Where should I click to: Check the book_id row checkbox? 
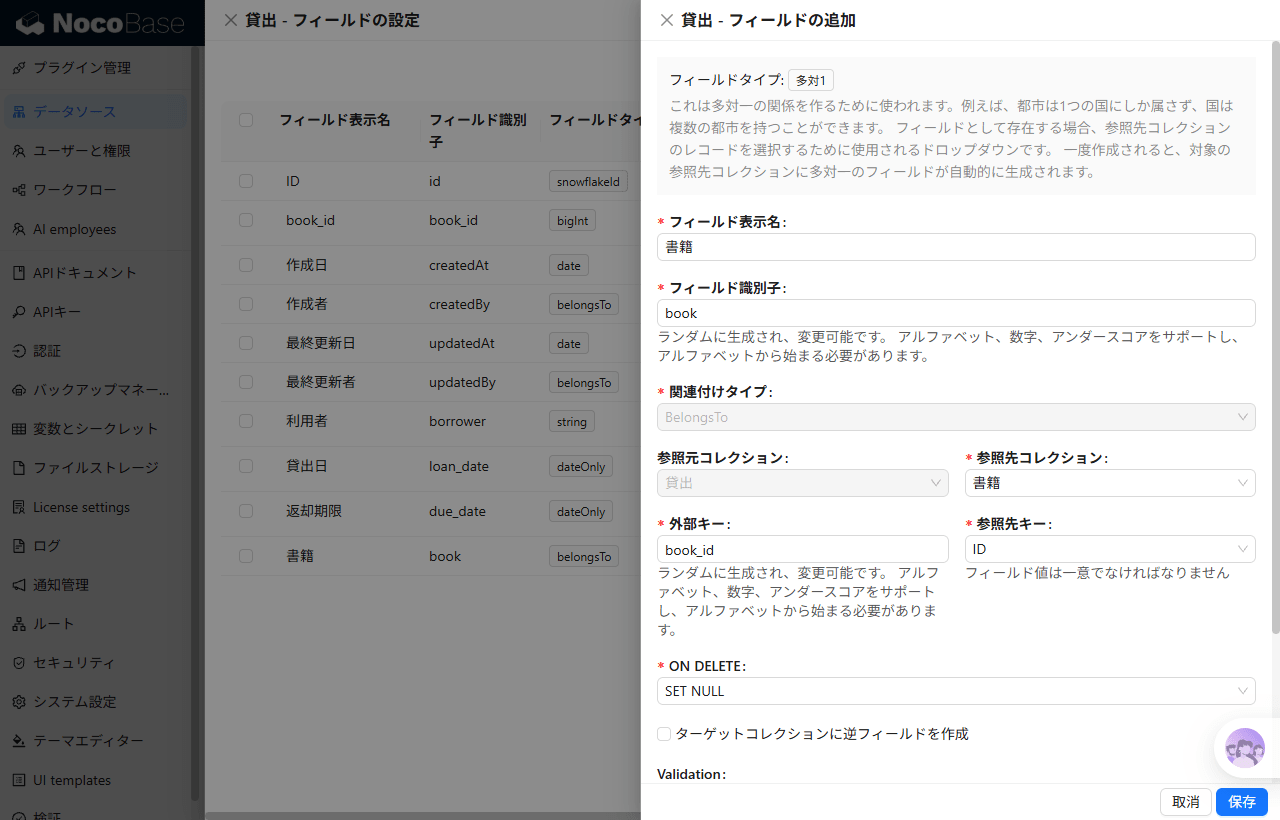pos(246,220)
